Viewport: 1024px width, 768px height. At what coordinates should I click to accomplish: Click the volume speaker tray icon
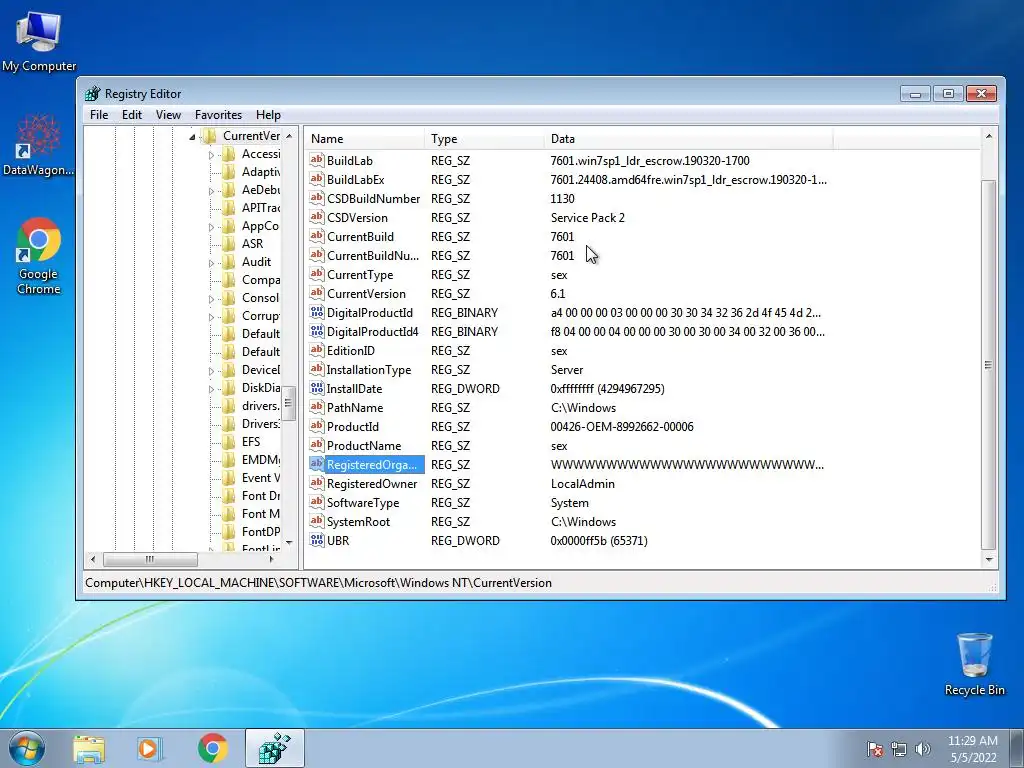[x=923, y=749]
